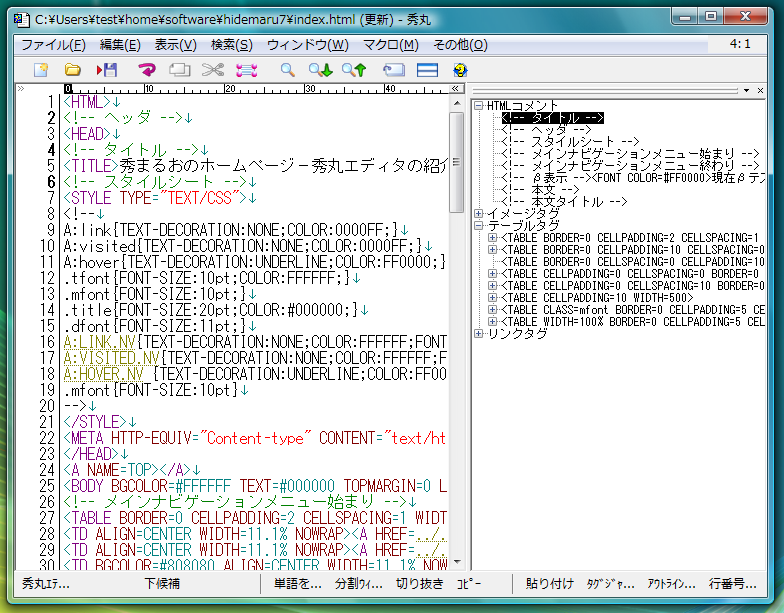Find previous with magnifier up-arrow icon
Viewport: 784px width, 613px height.
click(354, 70)
